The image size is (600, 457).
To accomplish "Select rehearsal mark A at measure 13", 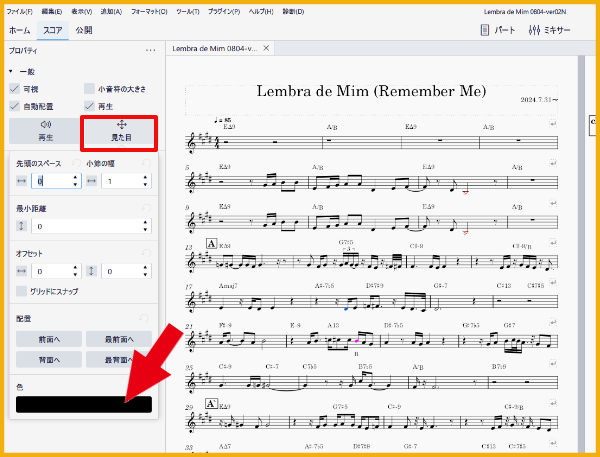I will click(x=211, y=243).
